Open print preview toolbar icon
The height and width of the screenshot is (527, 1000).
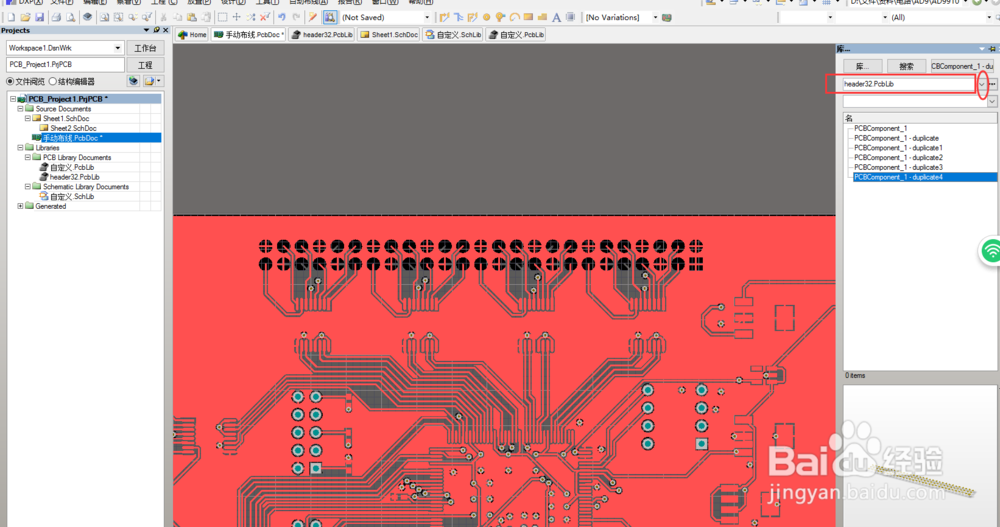click(x=70, y=17)
